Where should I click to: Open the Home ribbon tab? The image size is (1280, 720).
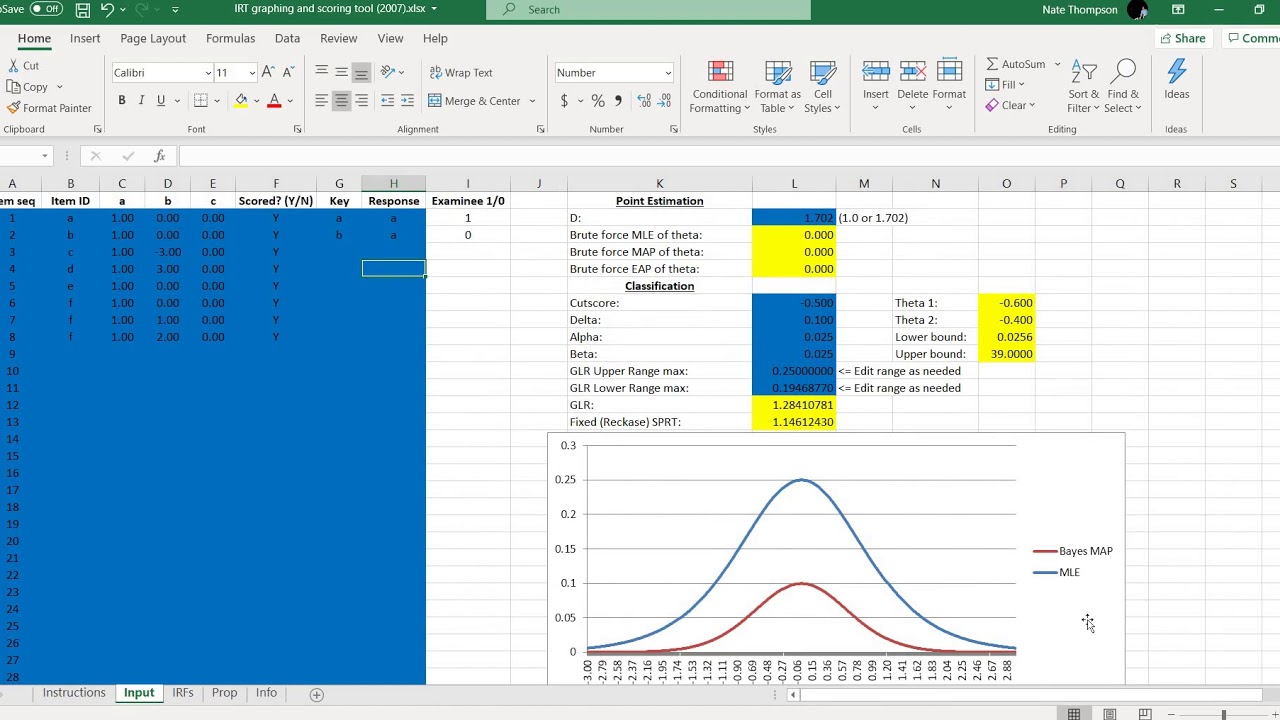point(34,38)
